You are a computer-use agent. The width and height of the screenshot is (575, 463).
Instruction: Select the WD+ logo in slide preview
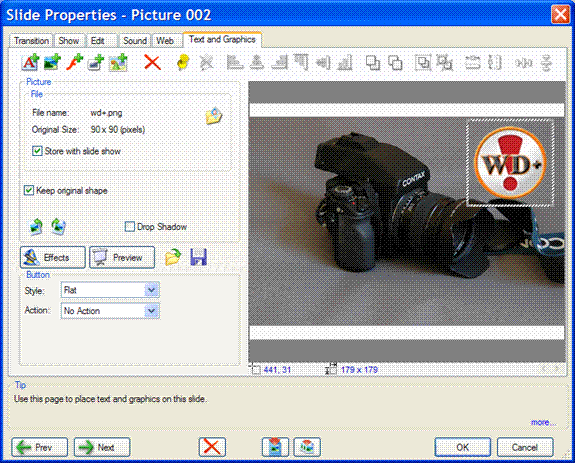(x=510, y=162)
